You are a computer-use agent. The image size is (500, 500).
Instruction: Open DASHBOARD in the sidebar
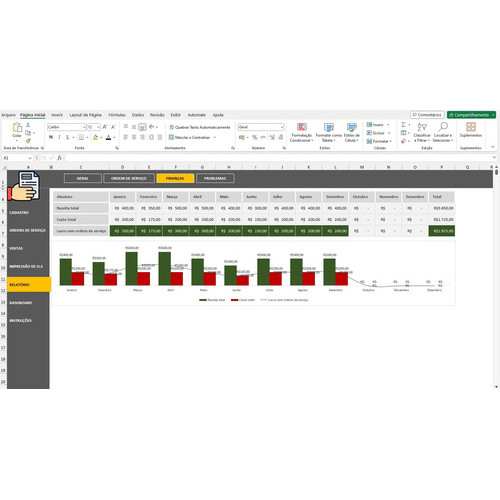click(x=21, y=303)
